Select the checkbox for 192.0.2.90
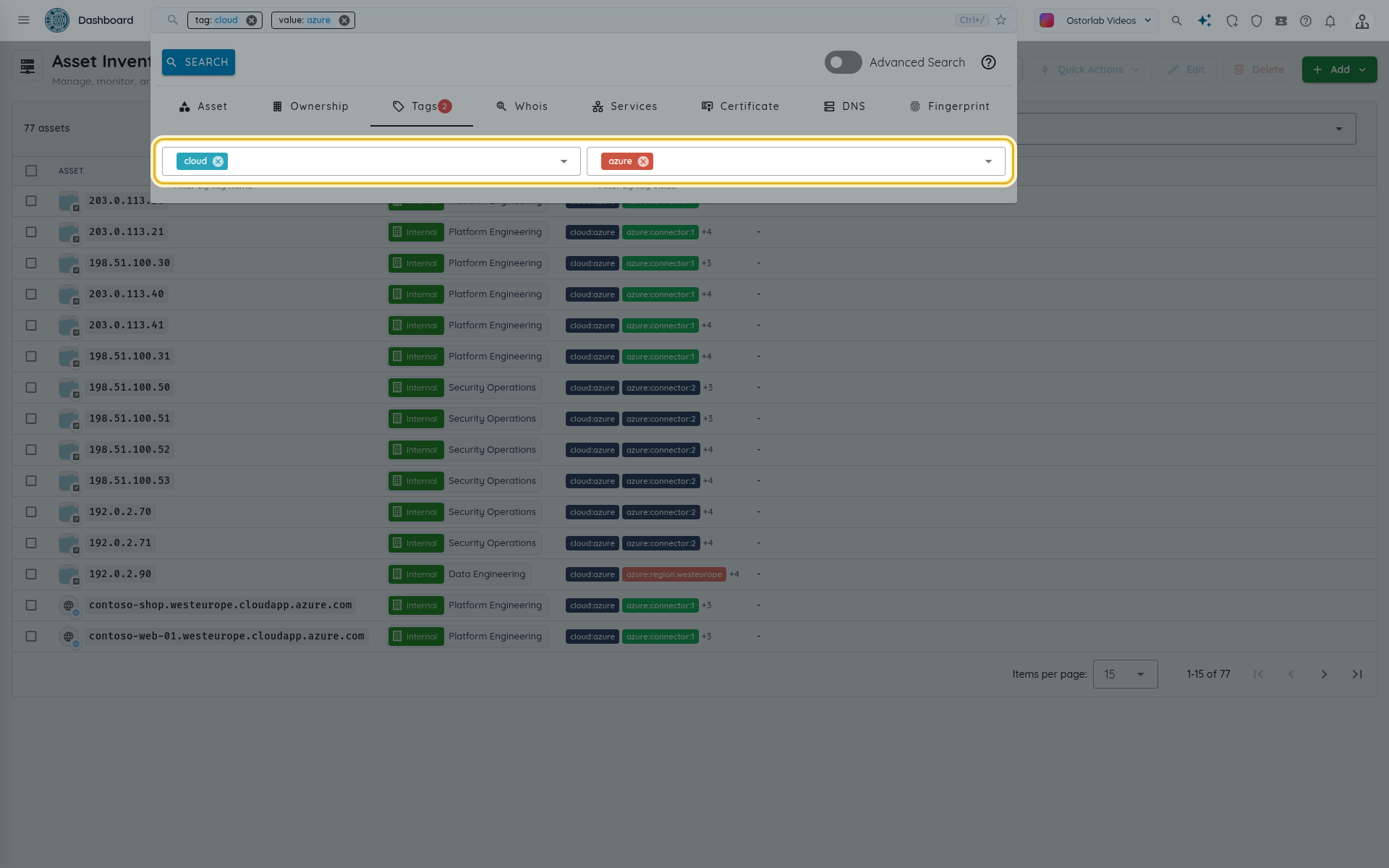The image size is (1389, 868). [x=31, y=574]
